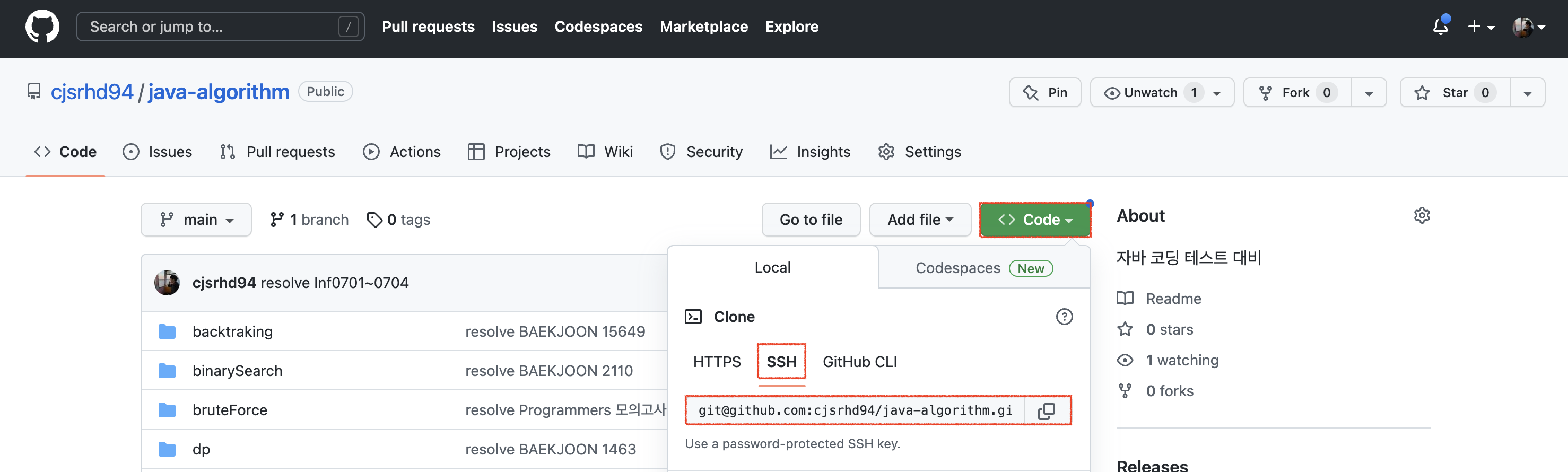Switch to Codespaces tab in clone popup

tap(983, 268)
